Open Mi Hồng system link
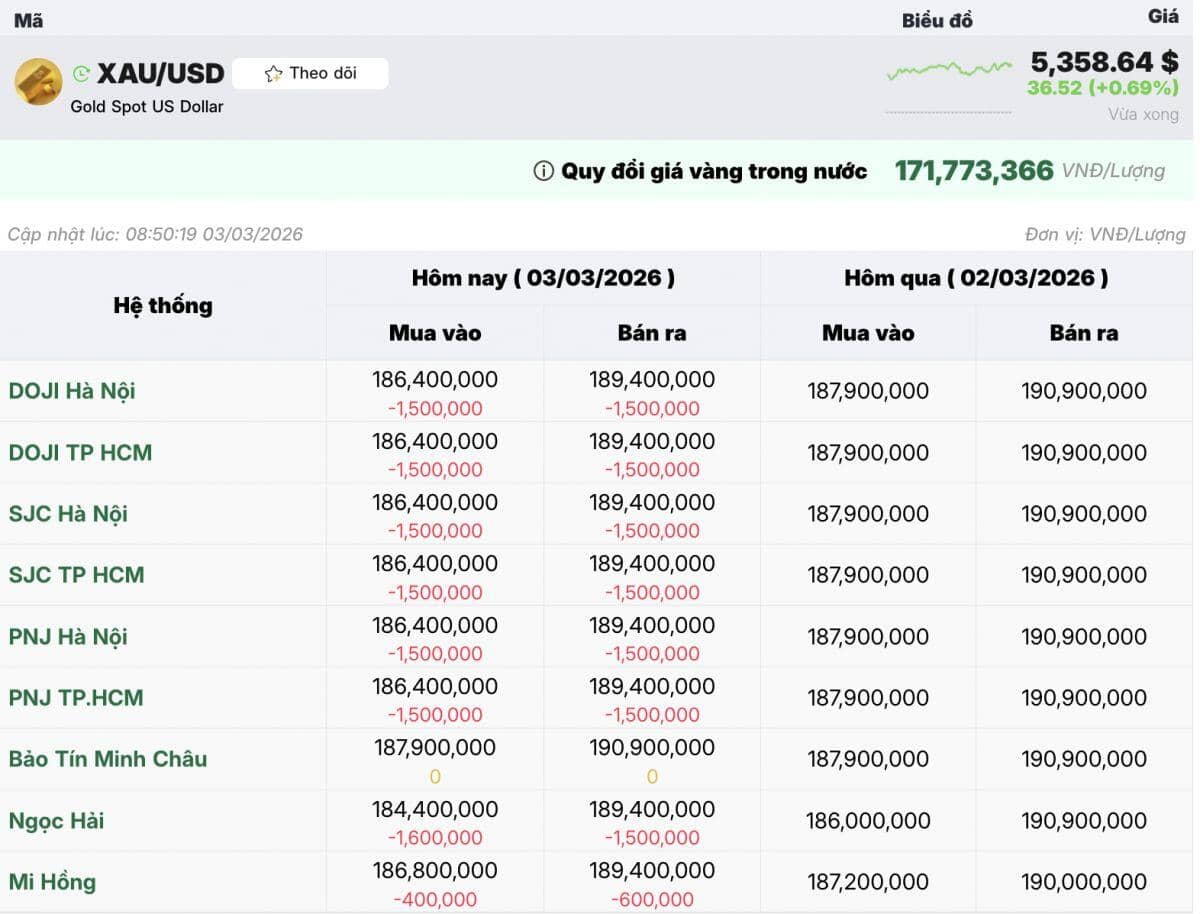The height and width of the screenshot is (914, 1200). pyautogui.click(x=52, y=882)
